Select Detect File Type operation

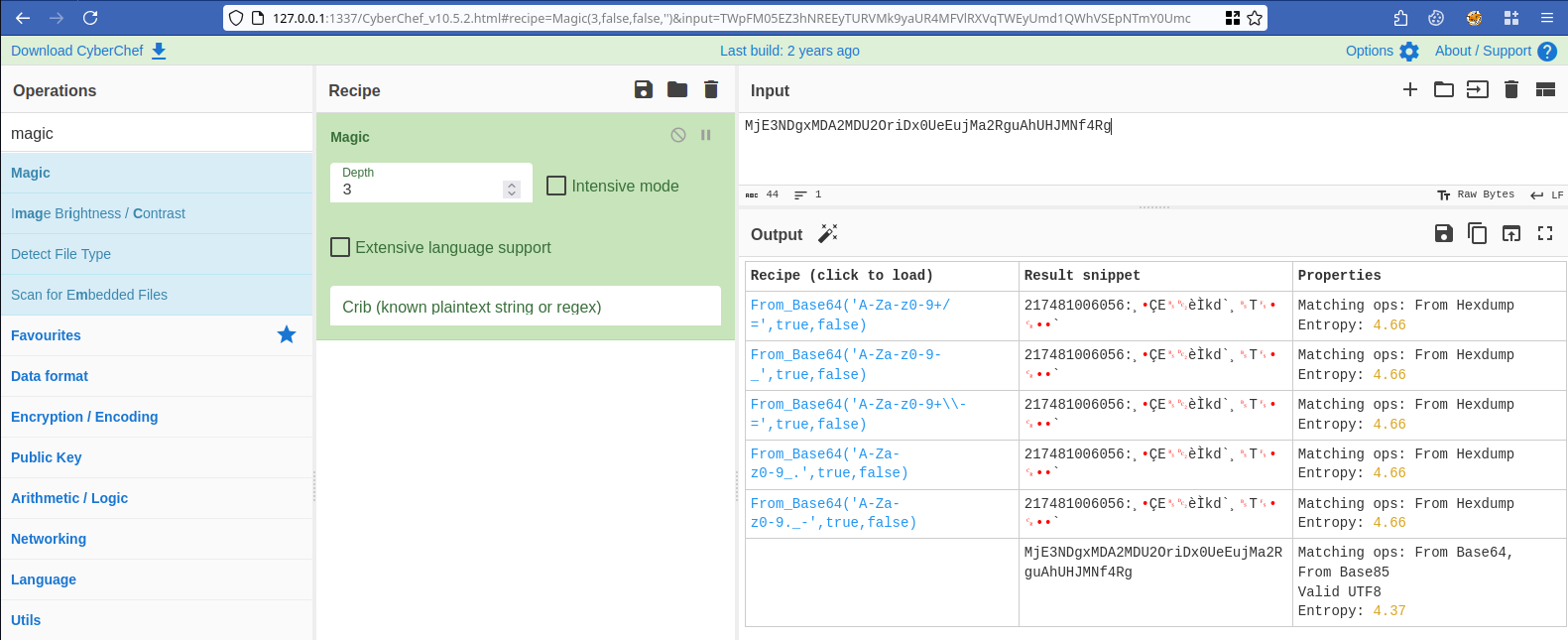(158, 254)
